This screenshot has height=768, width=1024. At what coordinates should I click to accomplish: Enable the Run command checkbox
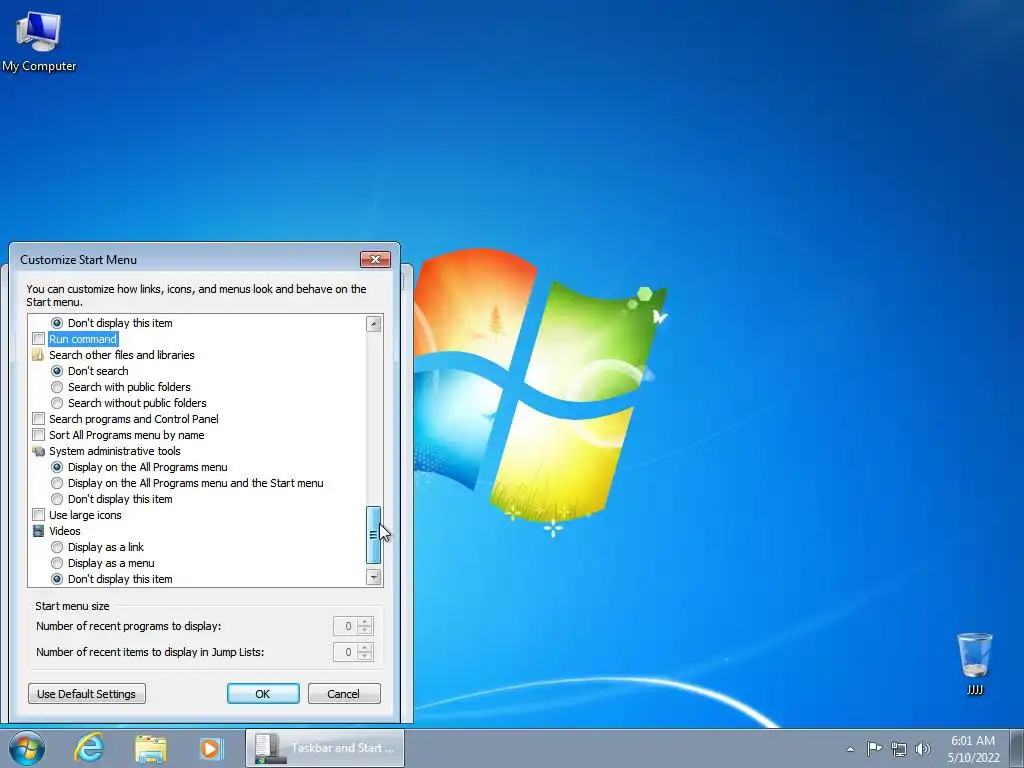click(x=39, y=339)
